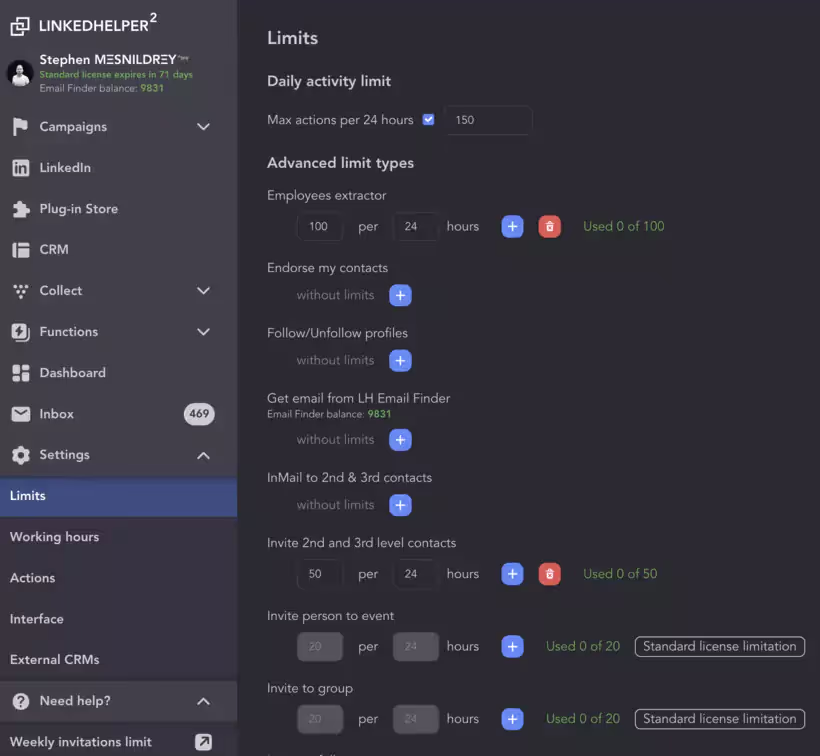
Task: Delete the Invite 2nd and 3rd level limit
Action: 548,573
